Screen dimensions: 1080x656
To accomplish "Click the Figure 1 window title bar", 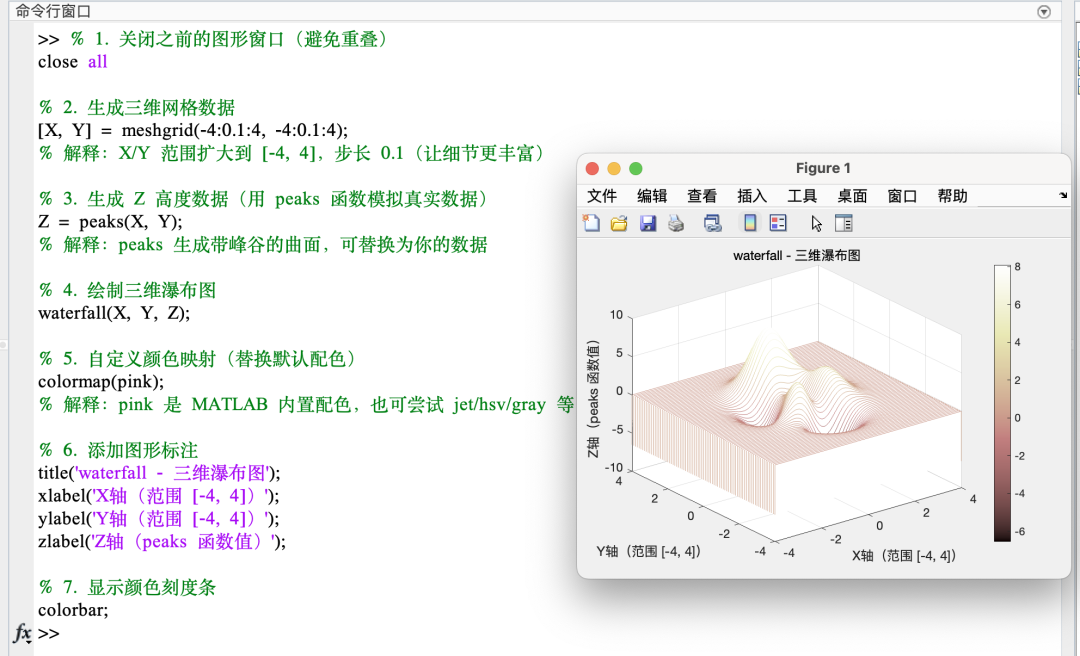I will [823, 168].
